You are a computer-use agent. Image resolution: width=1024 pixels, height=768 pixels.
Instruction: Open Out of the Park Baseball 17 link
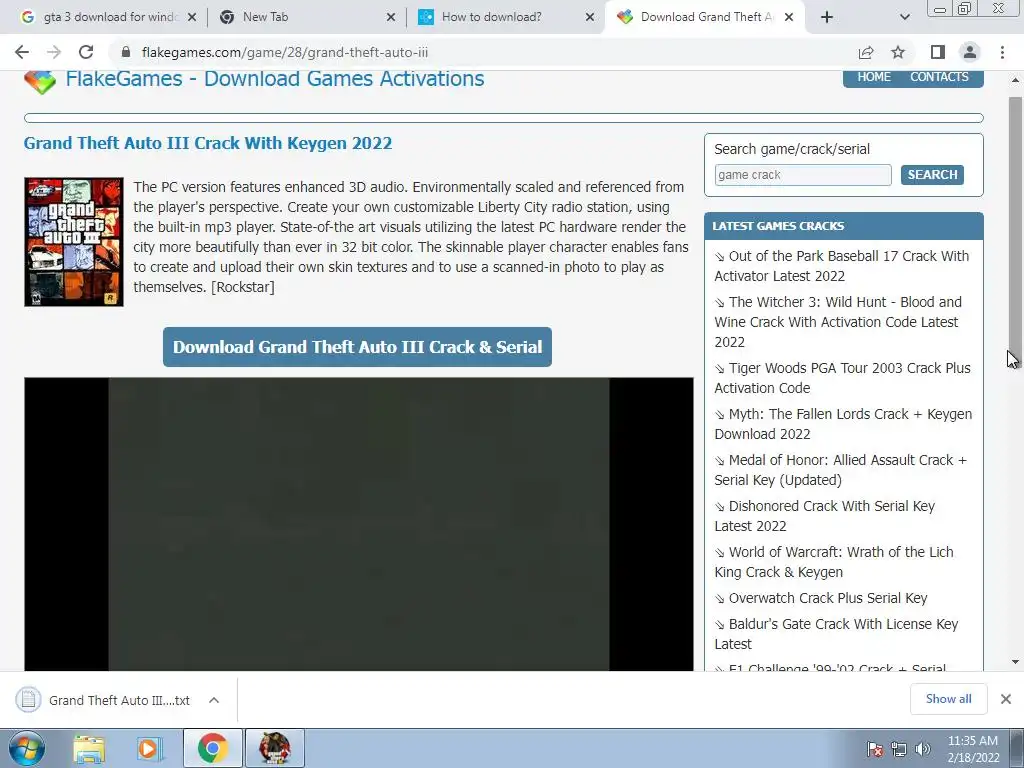pyautogui.click(x=842, y=266)
